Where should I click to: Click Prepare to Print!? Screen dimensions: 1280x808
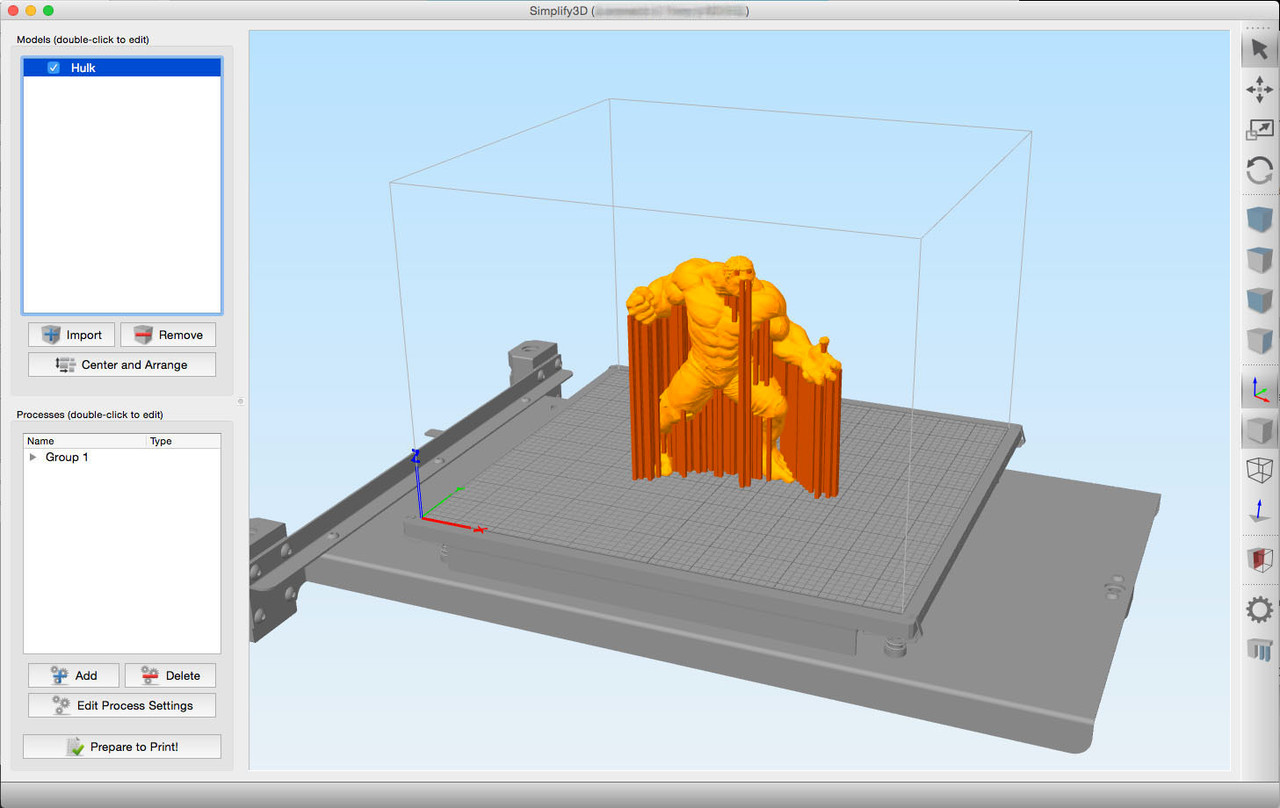[x=122, y=747]
